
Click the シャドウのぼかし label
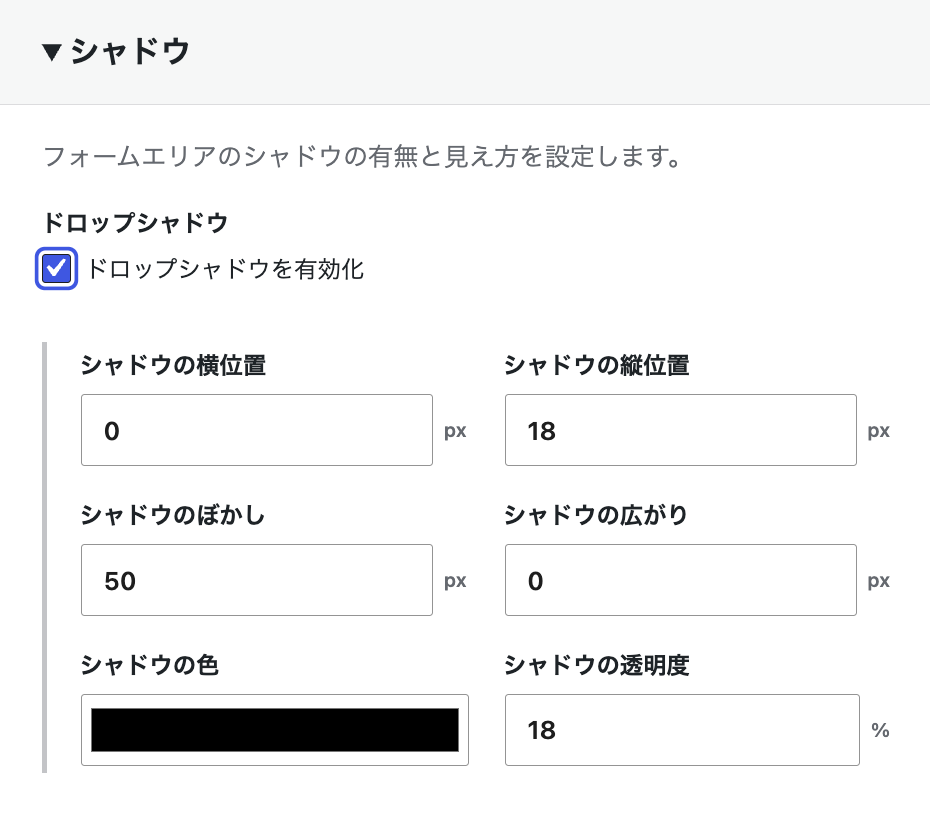point(173,515)
